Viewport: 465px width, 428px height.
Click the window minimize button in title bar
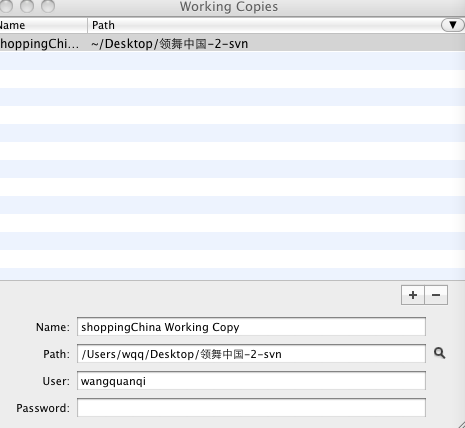click(27, 6)
